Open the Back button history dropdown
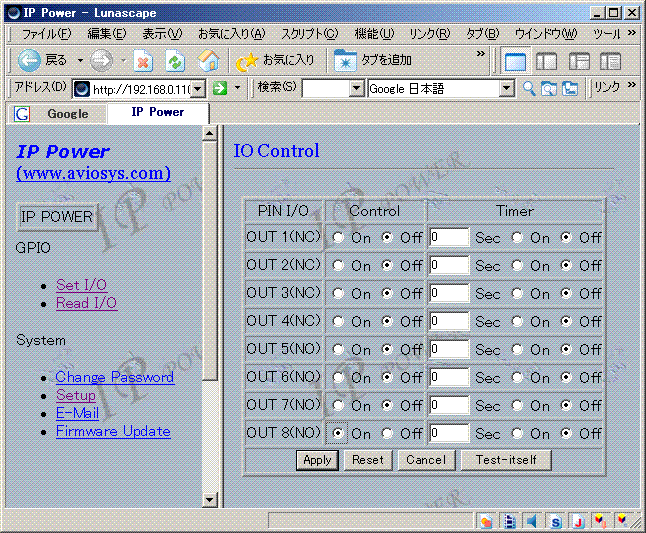This screenshot has width=646, height=533. pyautogui.click(x=80, y=61)
